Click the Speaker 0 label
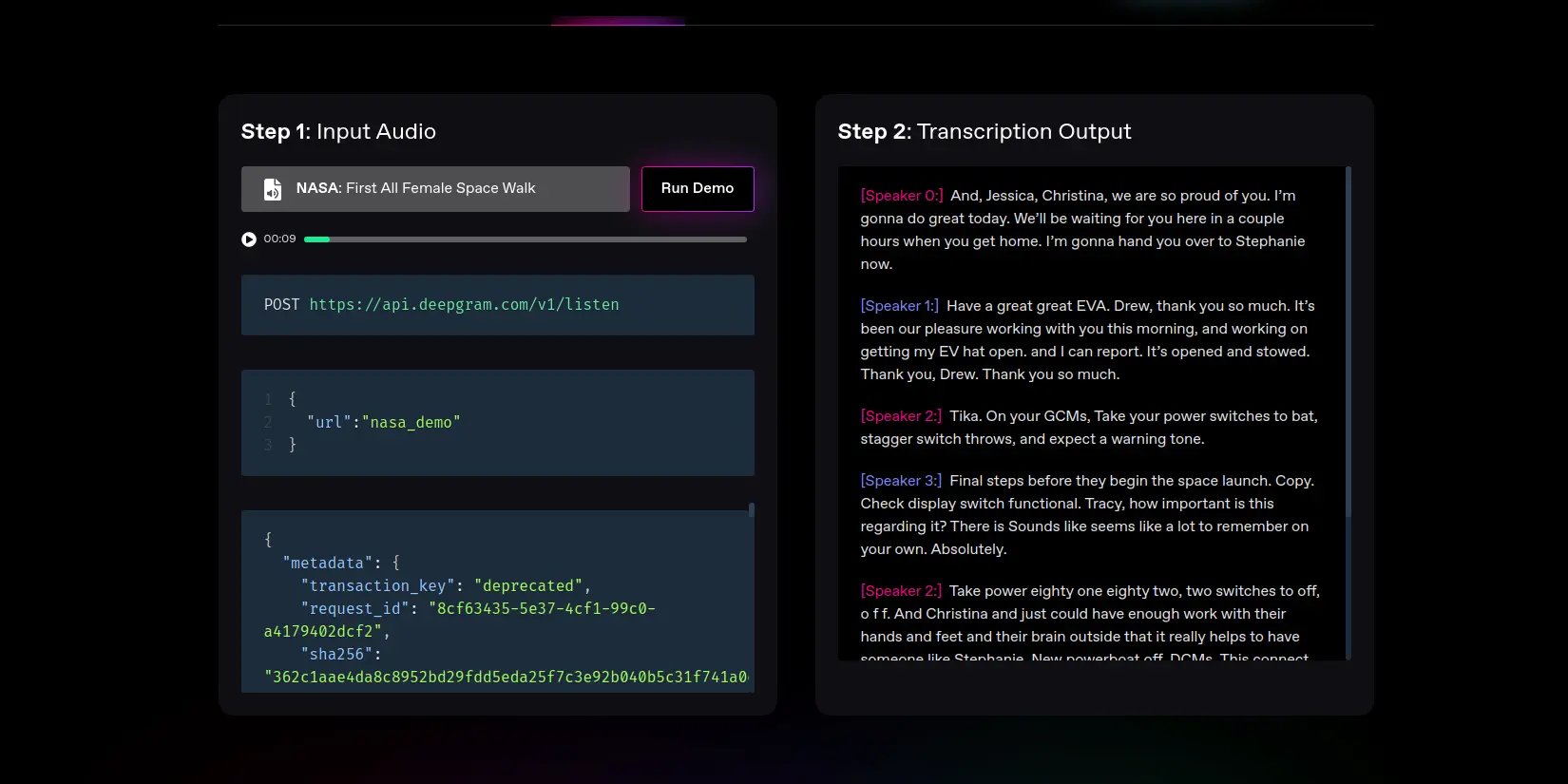Image resolution: width=1568 pixels, height=784 pixels. pos(901,196)
